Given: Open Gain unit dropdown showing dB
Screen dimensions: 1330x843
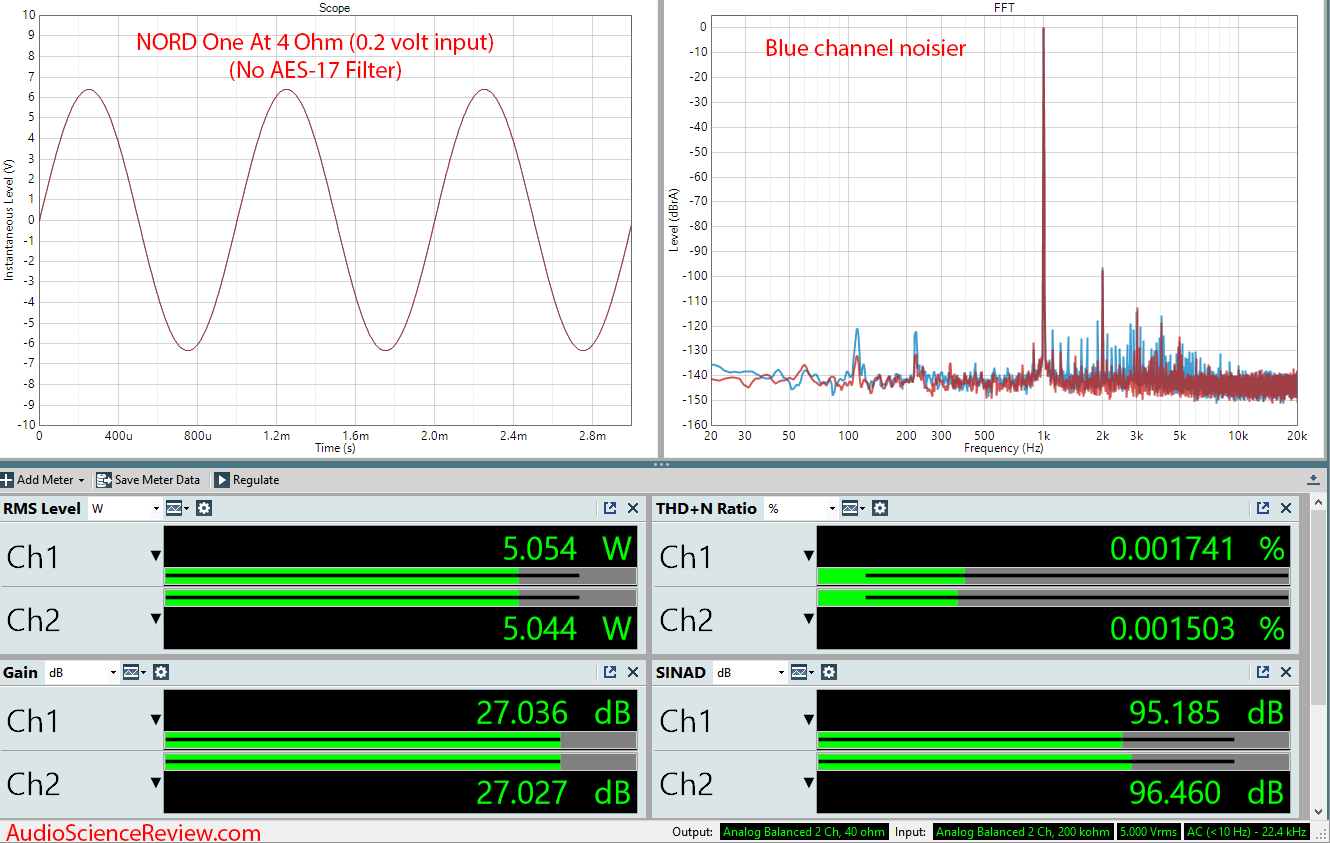Looking at the screenshot, I should pos(82,672).
